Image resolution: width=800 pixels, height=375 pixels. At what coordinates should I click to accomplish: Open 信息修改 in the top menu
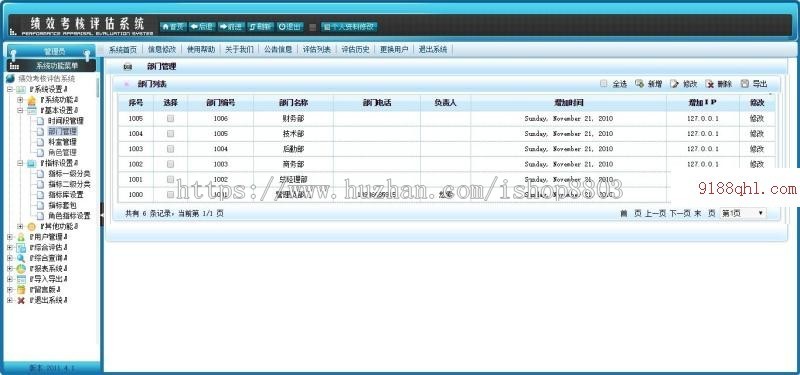point(162,49)
